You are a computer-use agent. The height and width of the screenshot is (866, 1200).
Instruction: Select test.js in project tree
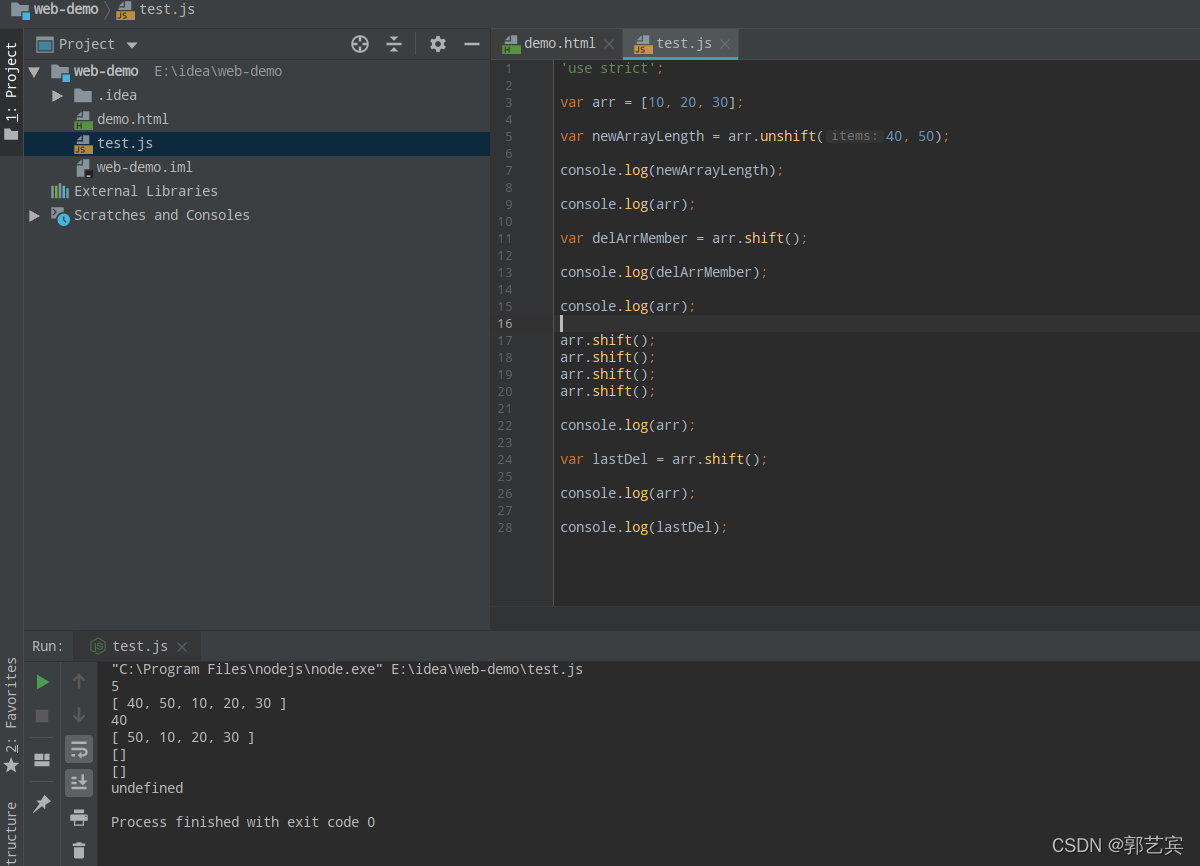click(x=125, y=143)
